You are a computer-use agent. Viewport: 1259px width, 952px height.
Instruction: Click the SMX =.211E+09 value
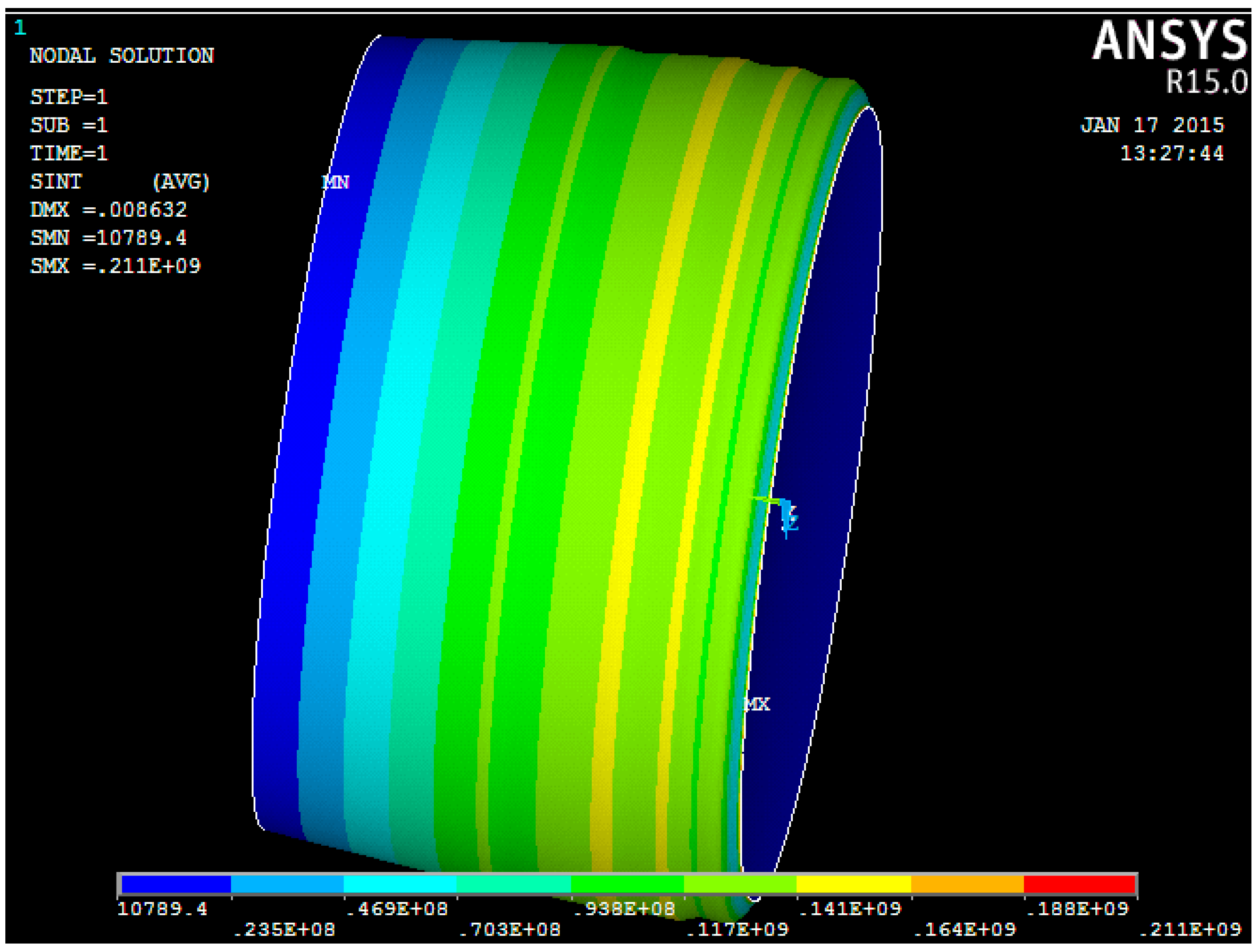pos(116,266)
